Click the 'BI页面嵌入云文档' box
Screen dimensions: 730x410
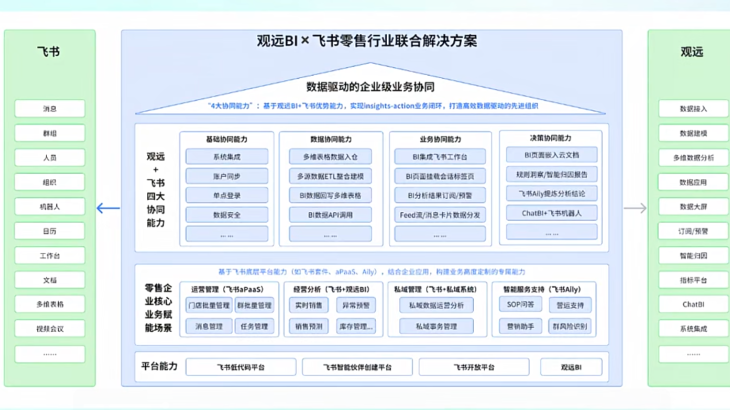point(552,155)
